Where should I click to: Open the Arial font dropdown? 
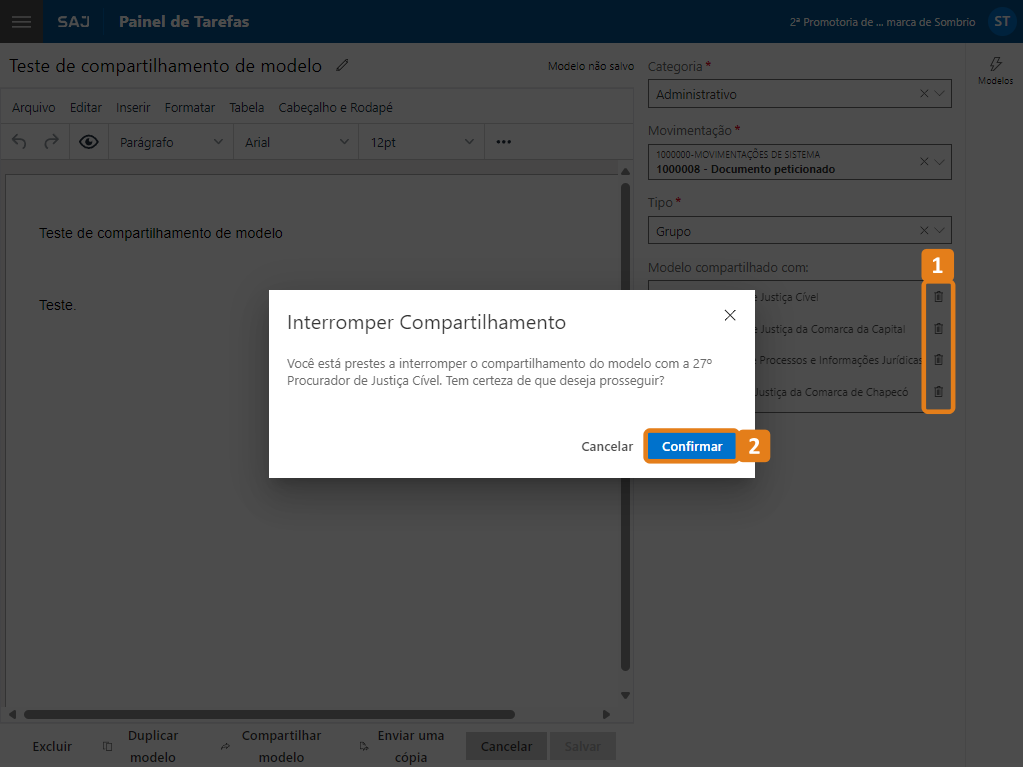tap(296, 142)
